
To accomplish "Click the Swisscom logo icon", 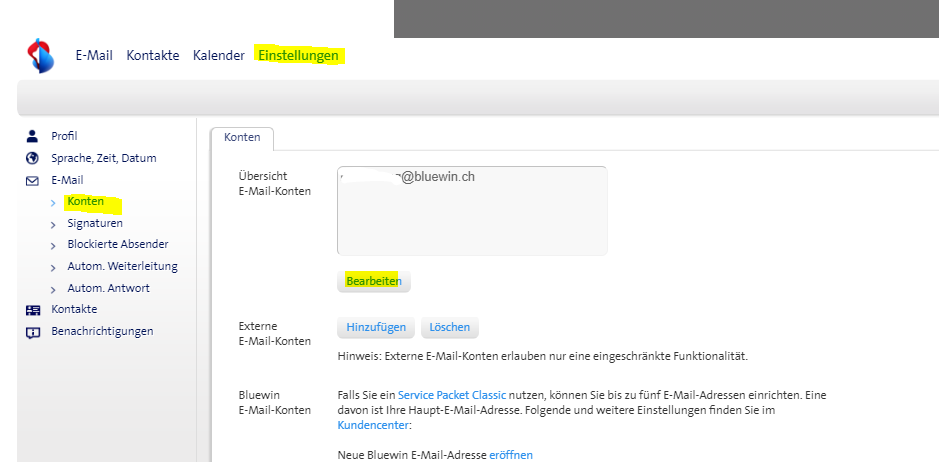I will coord(41,56).
